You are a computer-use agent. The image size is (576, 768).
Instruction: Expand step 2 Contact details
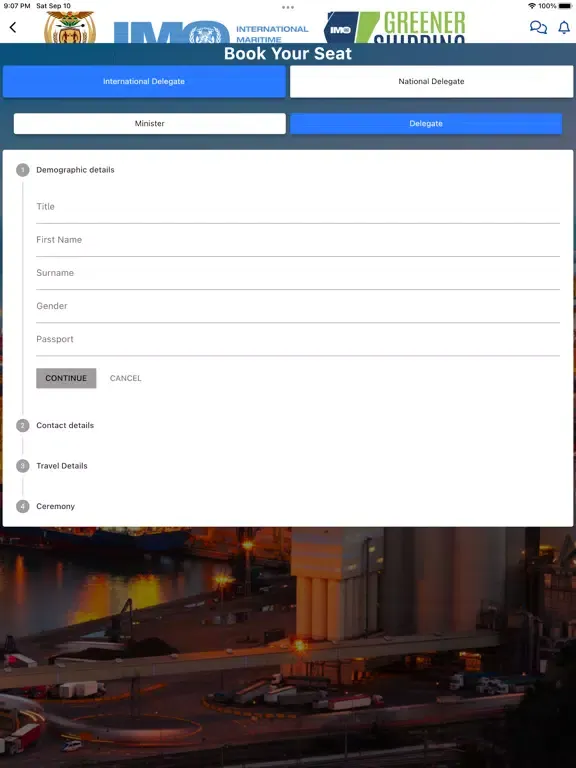tap(55, 425)
